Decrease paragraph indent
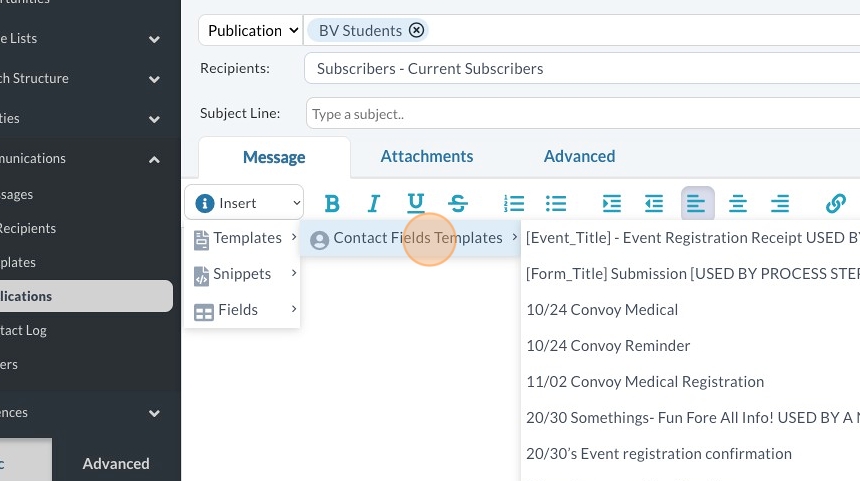 pyautogui.click(x=654, y=204)
